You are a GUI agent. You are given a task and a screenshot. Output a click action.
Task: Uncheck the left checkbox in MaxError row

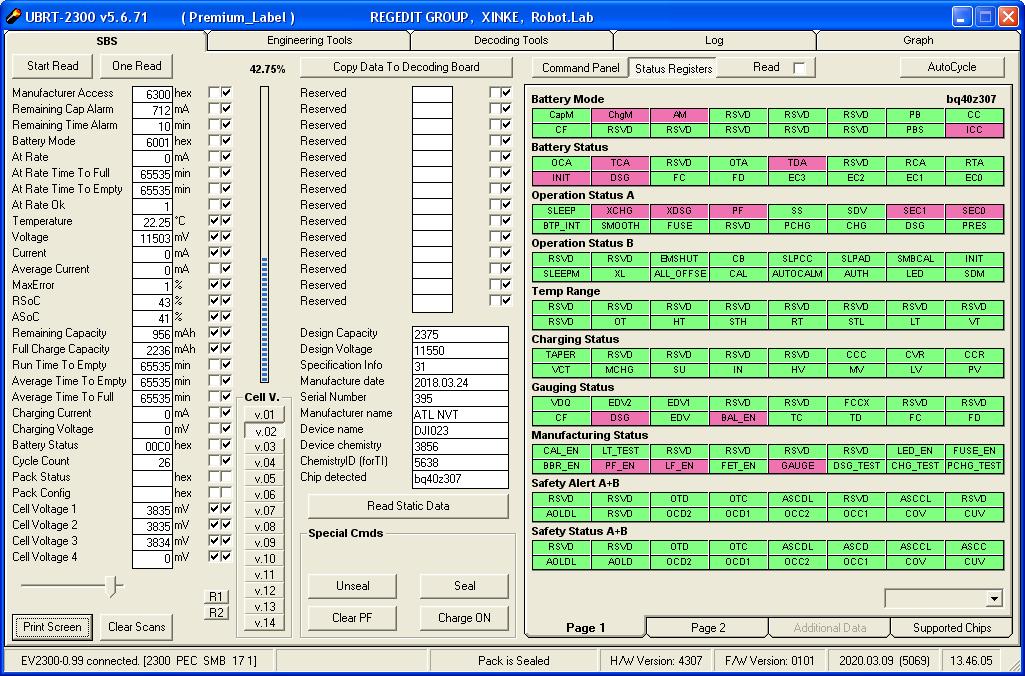(214, 285)
